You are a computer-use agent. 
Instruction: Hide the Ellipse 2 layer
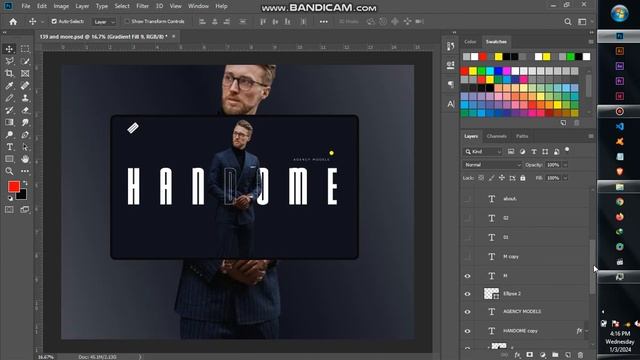pos(468,294)
